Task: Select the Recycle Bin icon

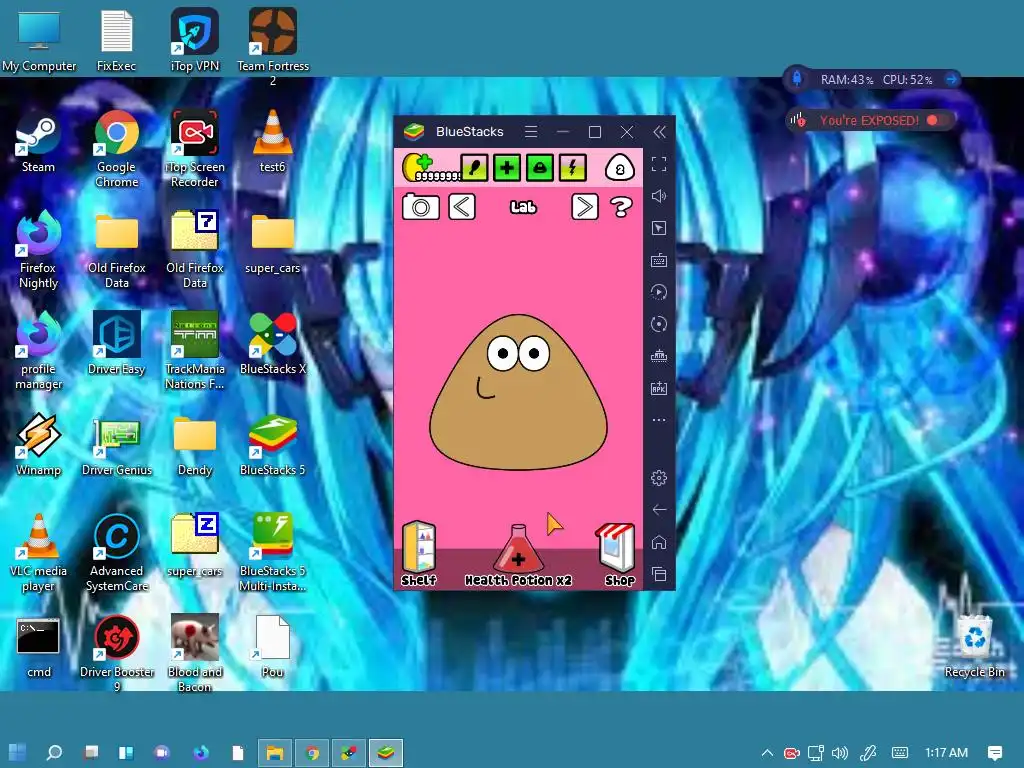Action: click(974, 647)
